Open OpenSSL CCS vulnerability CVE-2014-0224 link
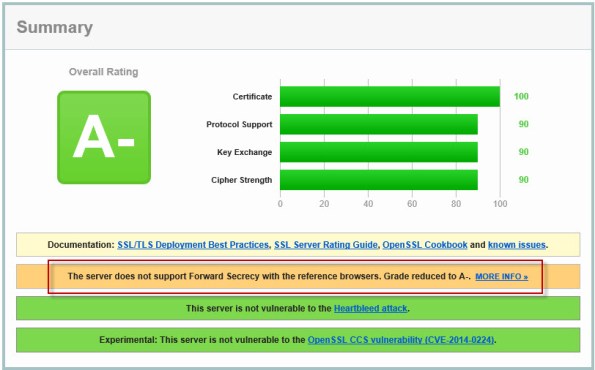Viewport: 595px width, 370px height. [401, 340]
